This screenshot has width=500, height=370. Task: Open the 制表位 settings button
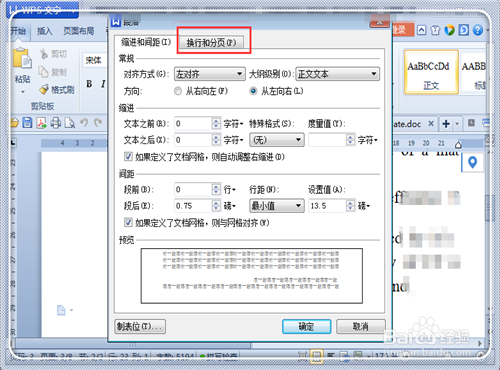(140, 326)
